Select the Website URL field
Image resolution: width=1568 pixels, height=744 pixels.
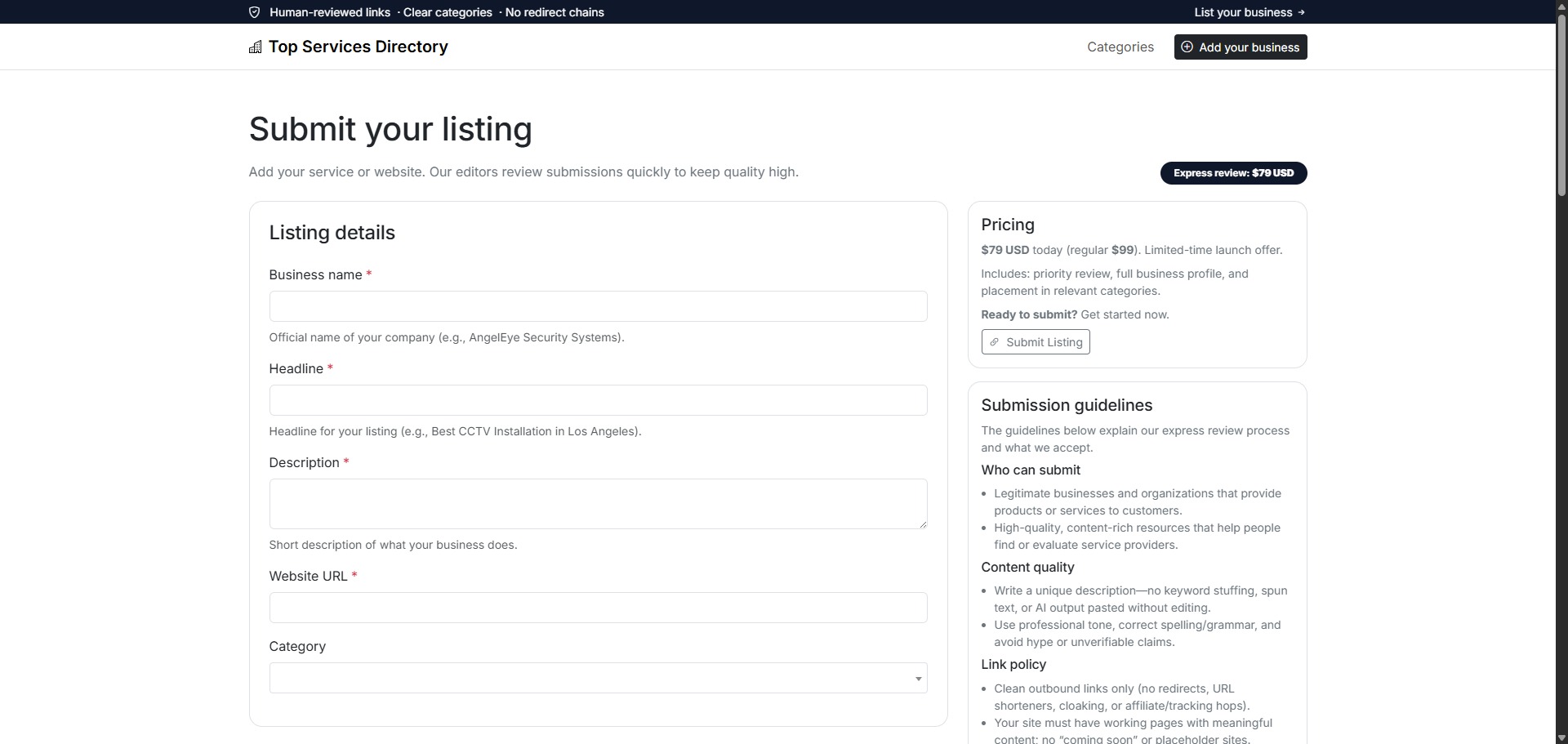[x=598, y=608]
